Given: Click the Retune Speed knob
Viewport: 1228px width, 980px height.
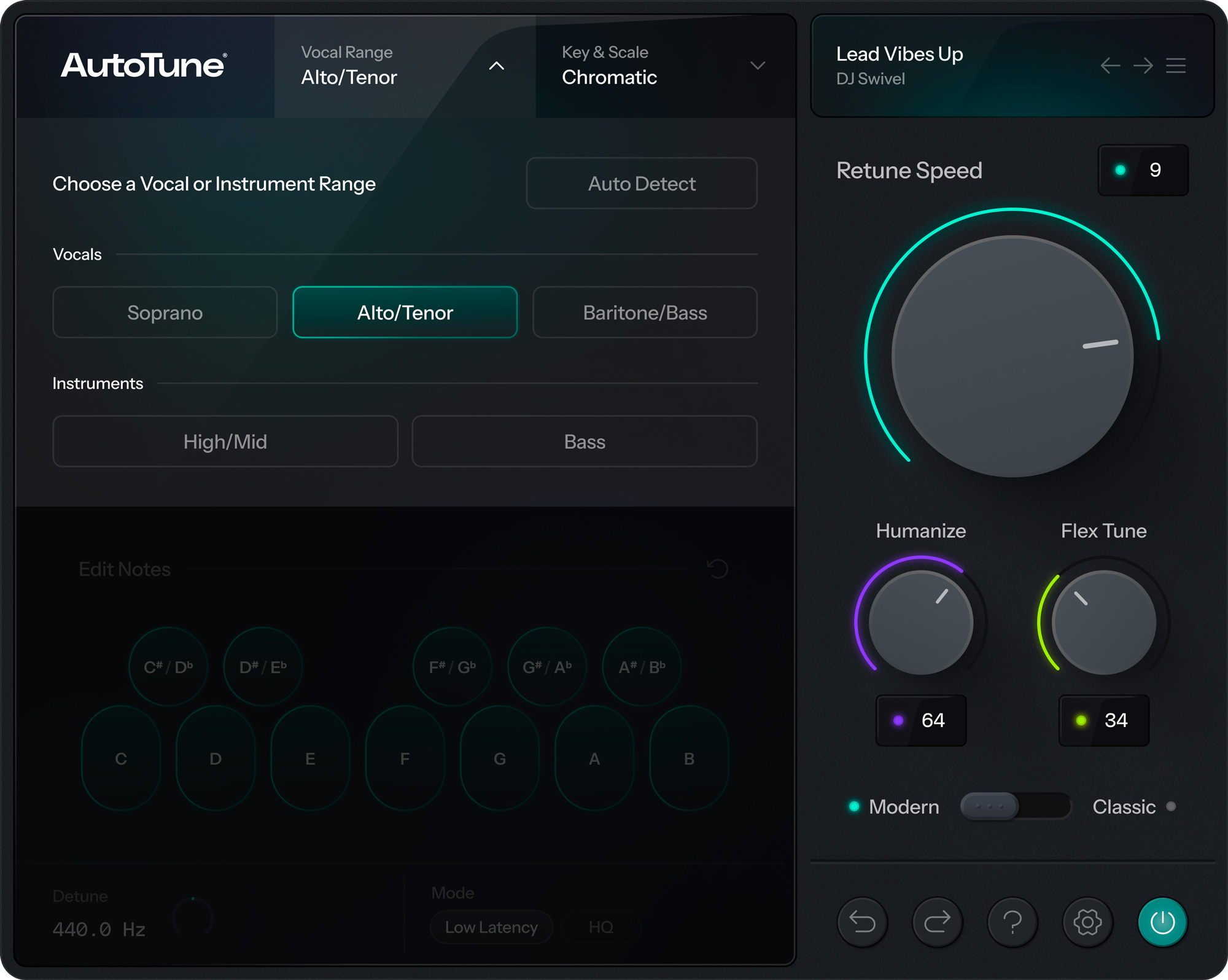Looking at the screenshot, I should click(1012, 356).
